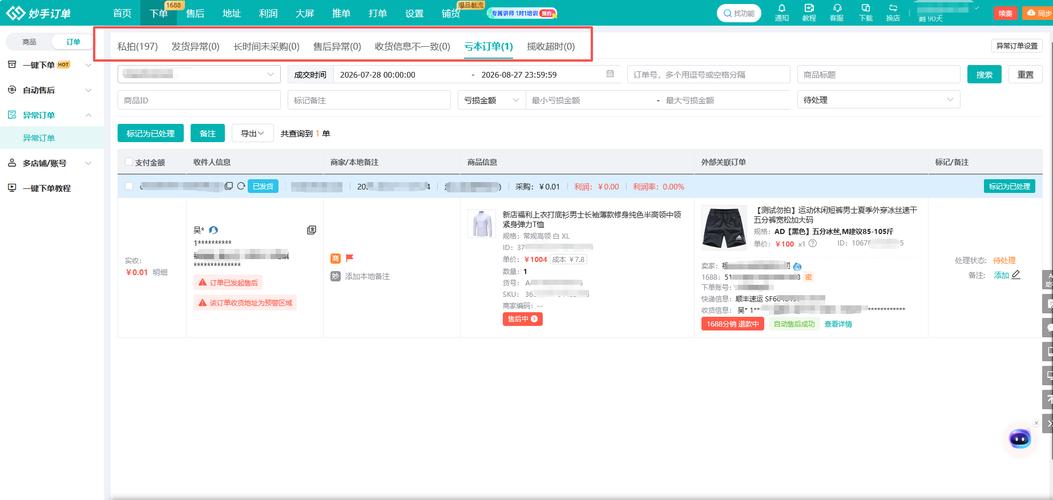Viewport: 1053px width, 500px height.
Task: Switch to the 商品 toggle
Action: (29, 42)
